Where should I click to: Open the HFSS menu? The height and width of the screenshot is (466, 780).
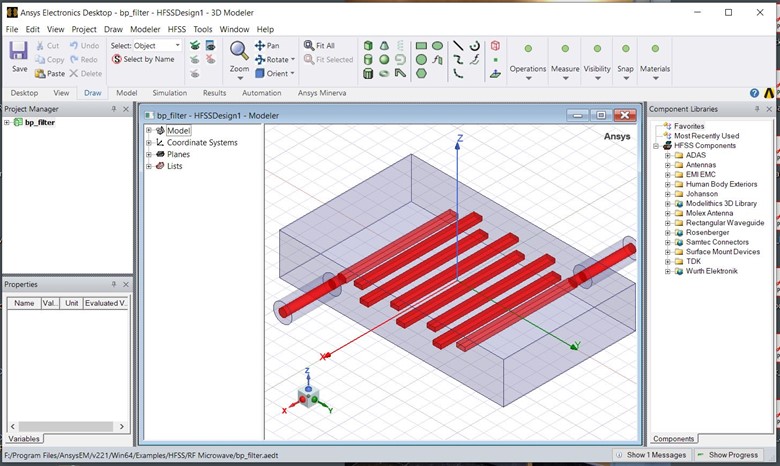pyautogui.click(x=177, y=29)
